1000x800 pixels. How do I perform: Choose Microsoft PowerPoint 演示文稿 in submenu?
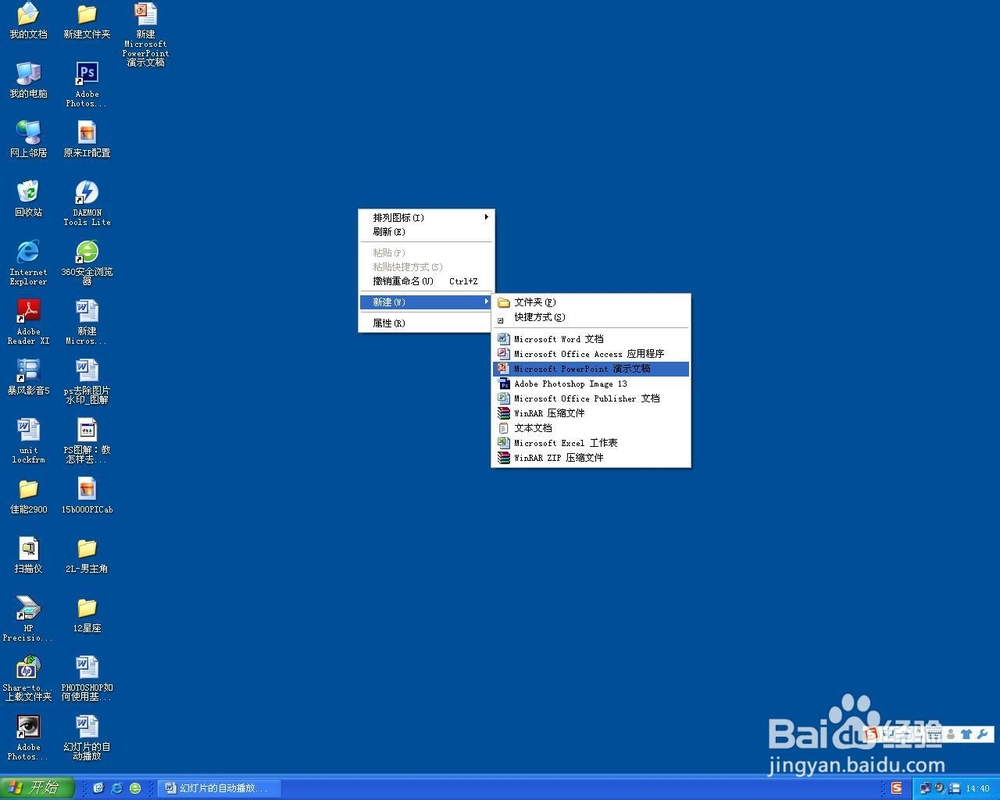[x=591, y=369]
